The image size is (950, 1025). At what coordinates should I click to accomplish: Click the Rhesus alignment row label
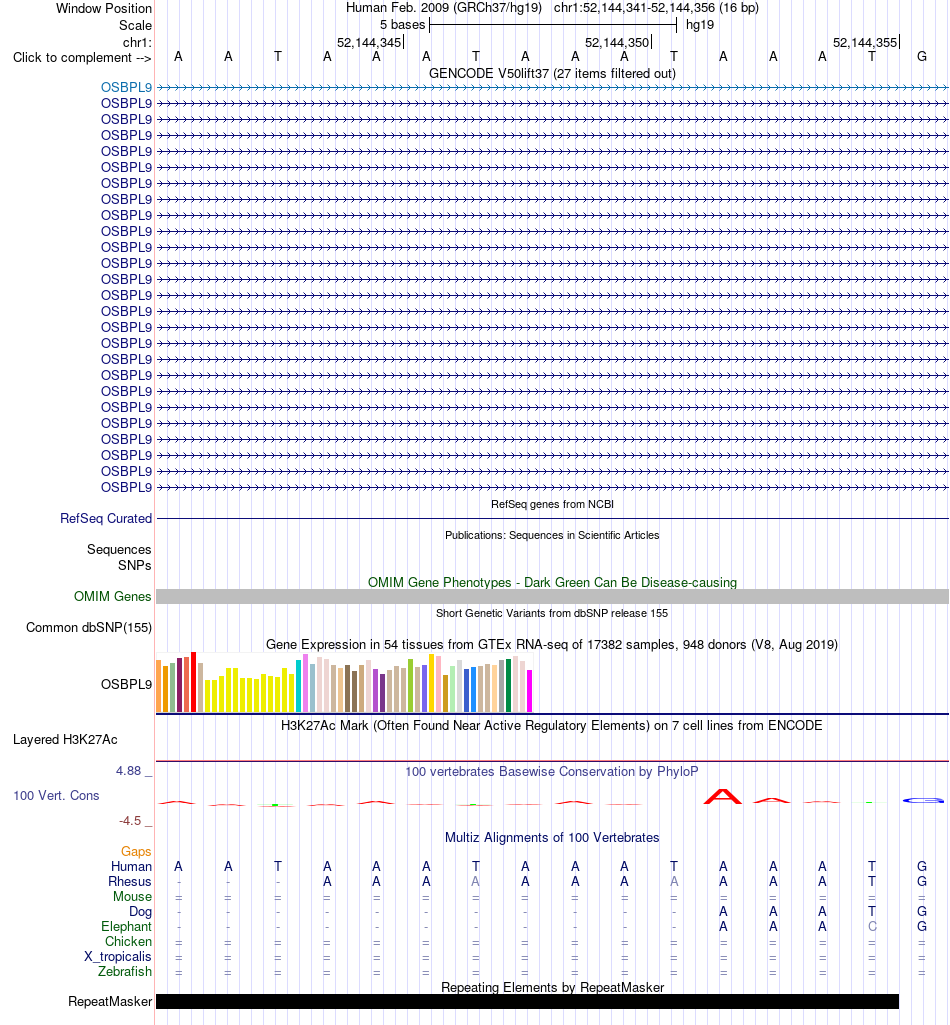point(129,881)
